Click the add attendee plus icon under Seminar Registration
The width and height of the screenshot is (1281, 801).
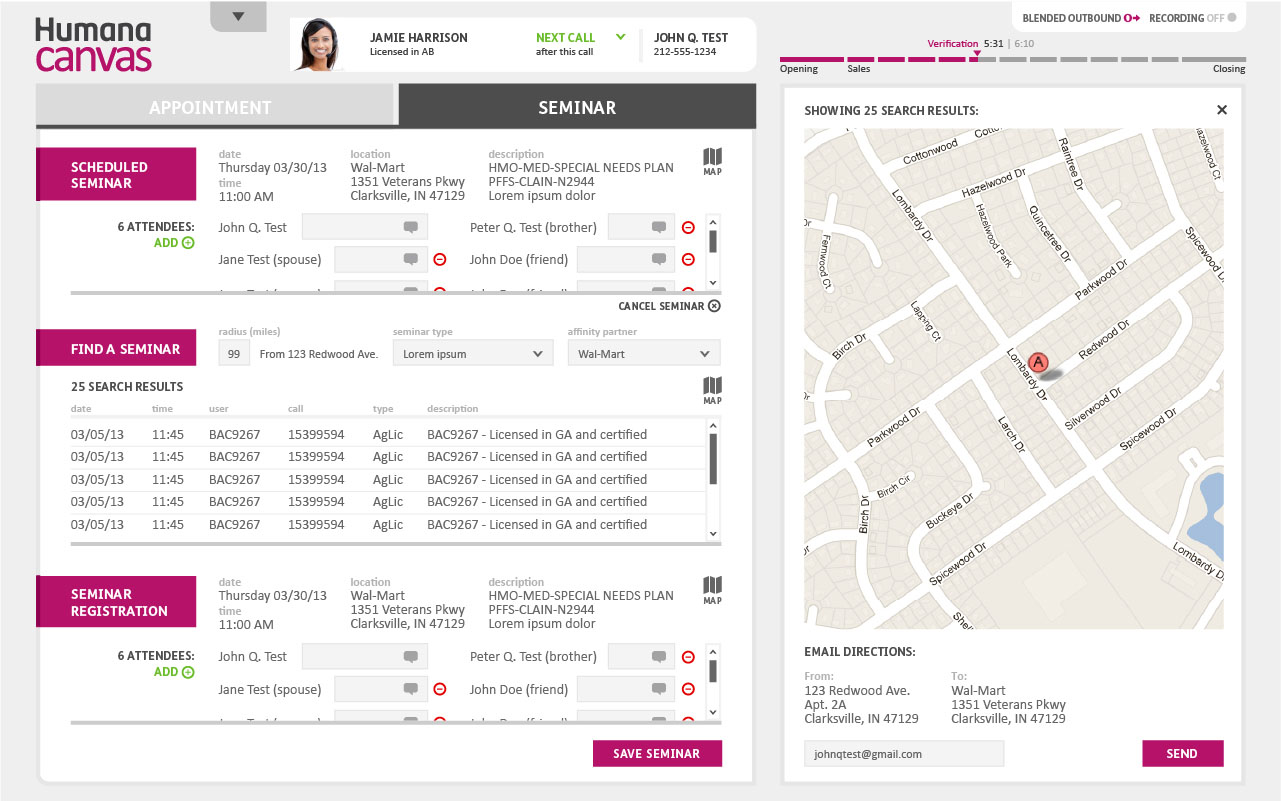(x=188, y=672)
